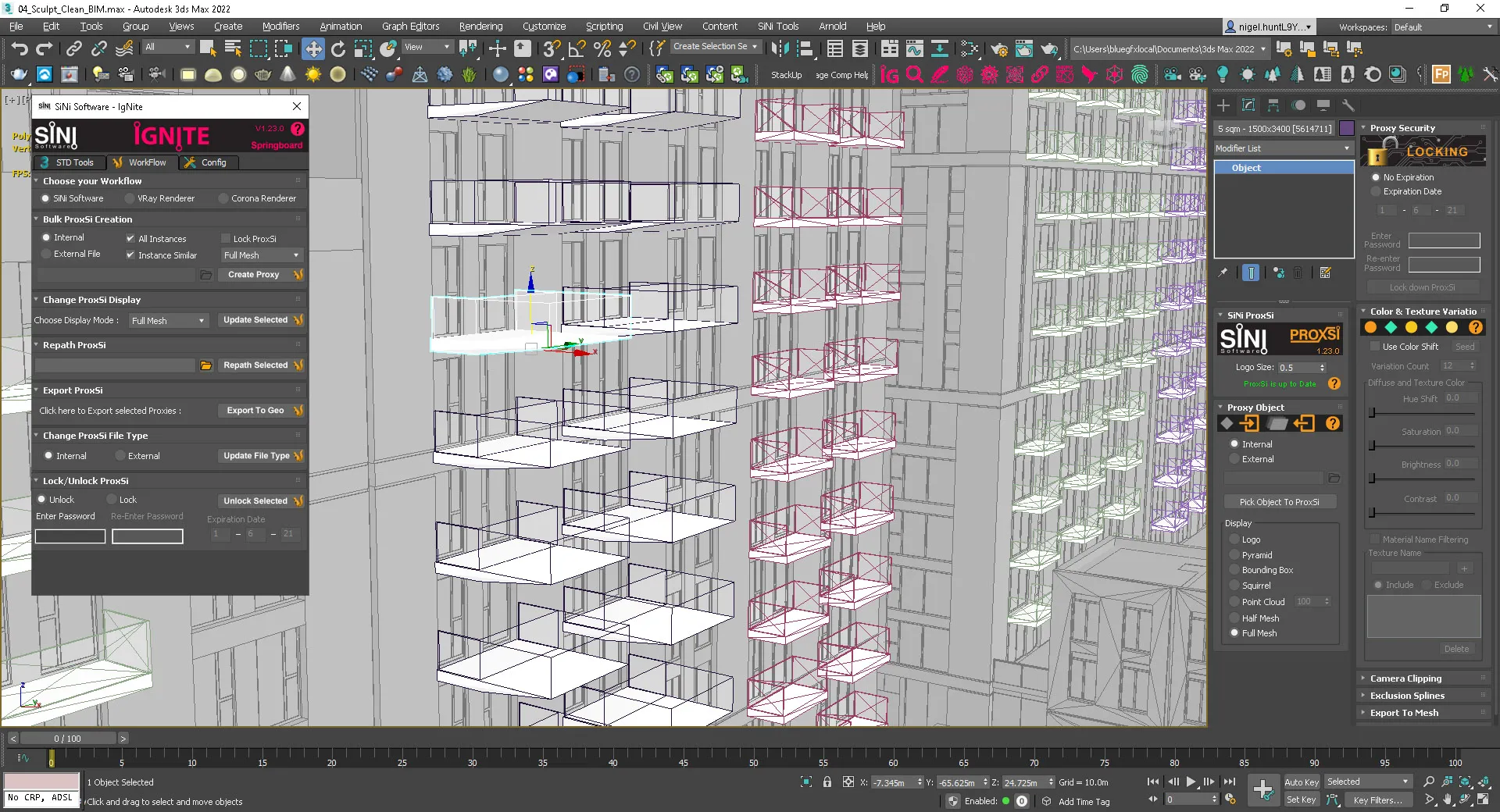Click the Redo arrow in main toolbar
1500x812 pixels.
44,49
